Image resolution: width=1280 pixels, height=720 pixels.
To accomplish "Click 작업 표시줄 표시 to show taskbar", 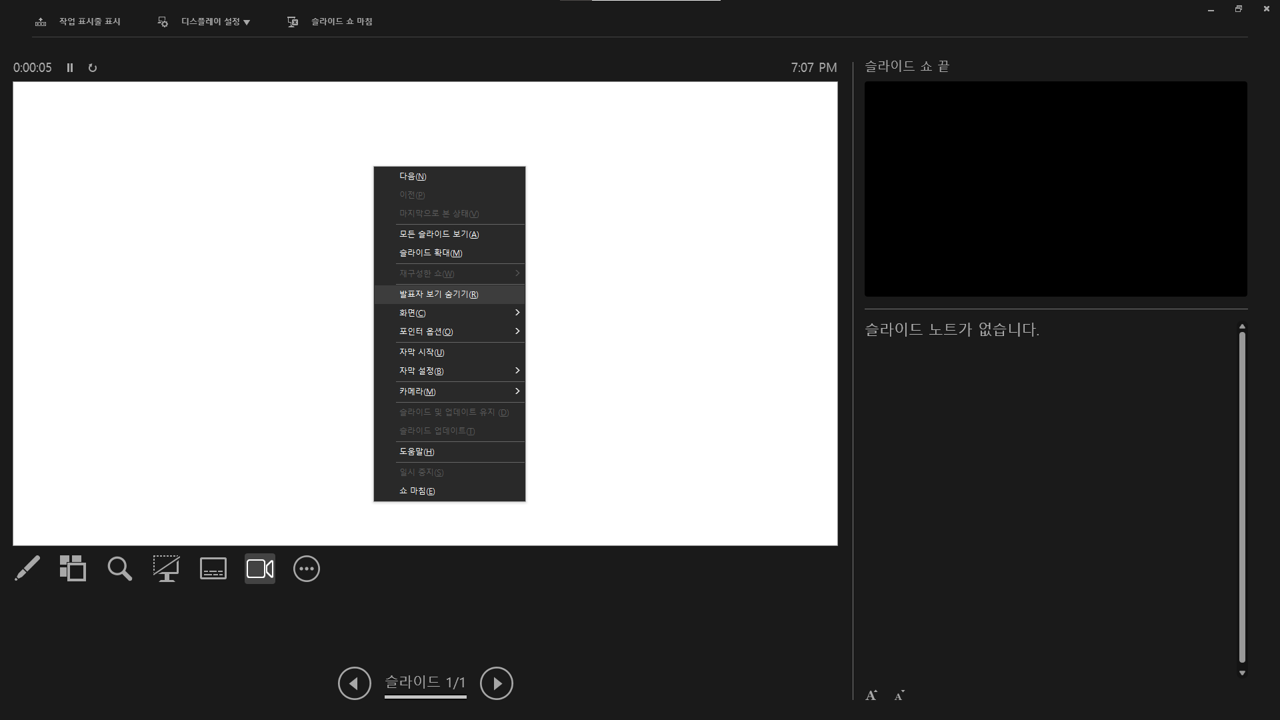I will tap(88, 20).
